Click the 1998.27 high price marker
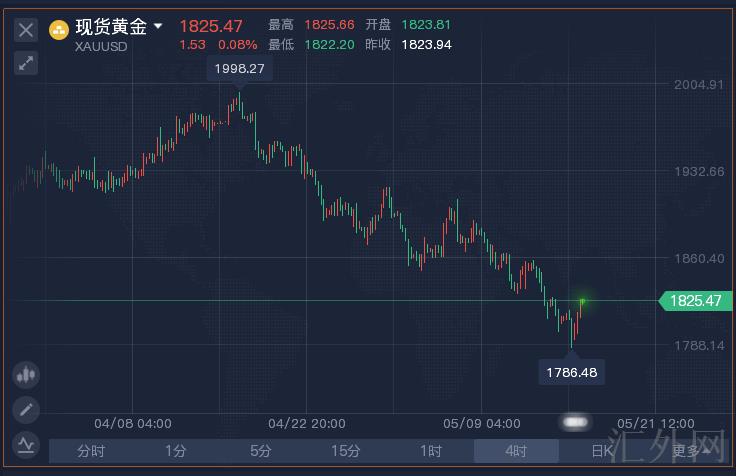 238,70
